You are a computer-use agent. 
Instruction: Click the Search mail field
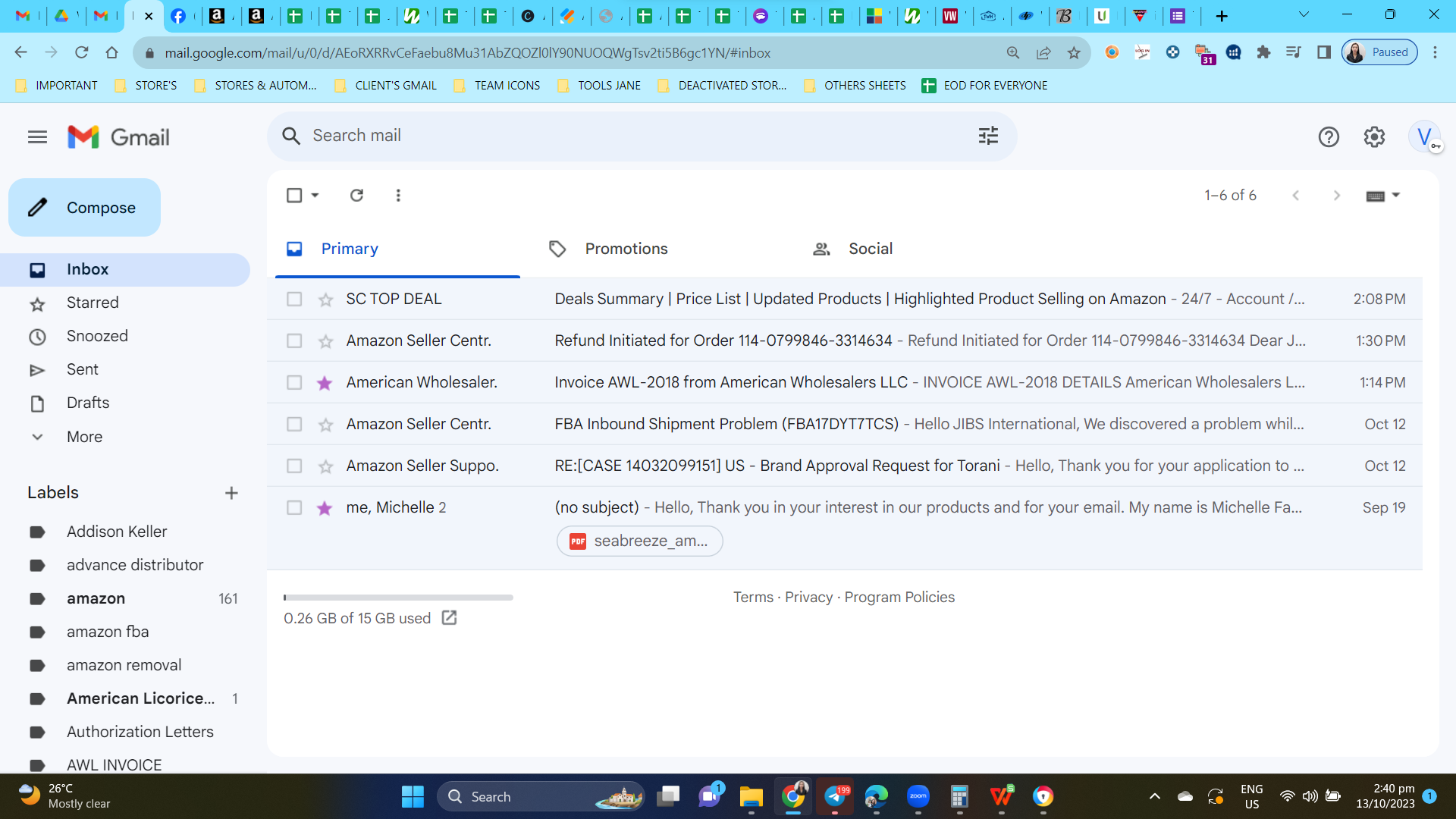pos(642,136)
